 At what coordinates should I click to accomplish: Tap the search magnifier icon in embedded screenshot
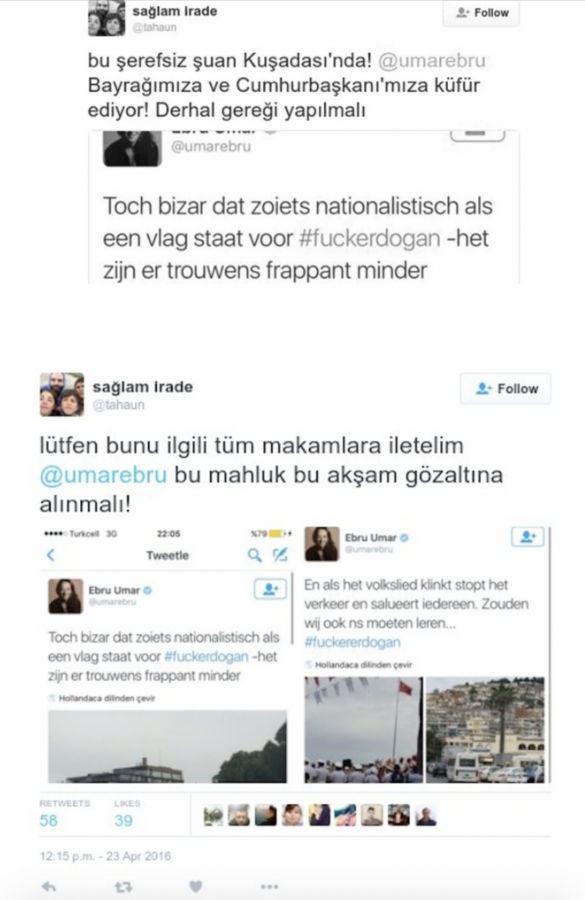coord(254,555)
